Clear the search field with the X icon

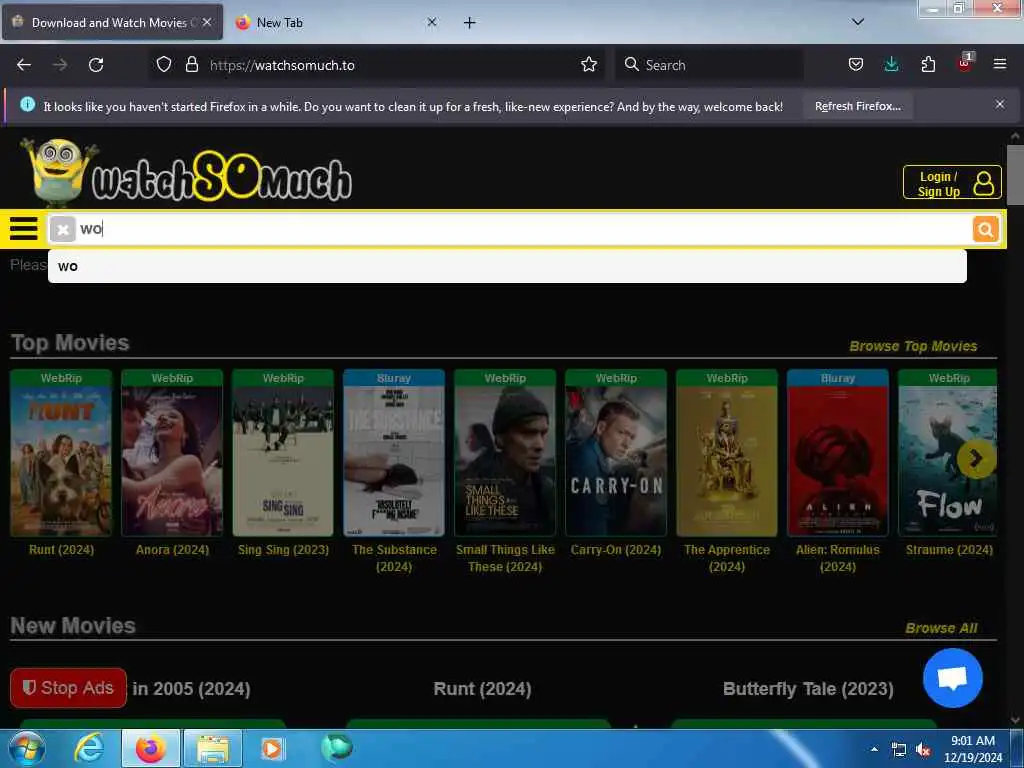(x=63, y=229)
